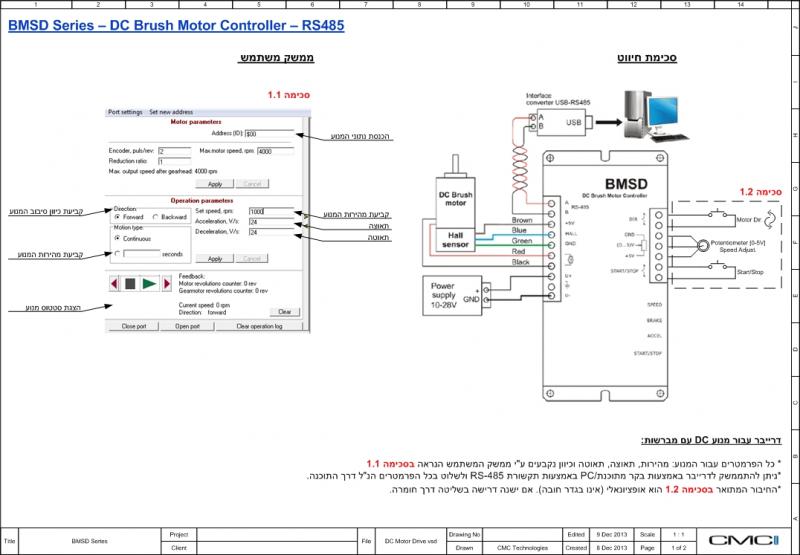
Task: Click the large 'BMSD' controller label
Action: [x=626, y=184]
